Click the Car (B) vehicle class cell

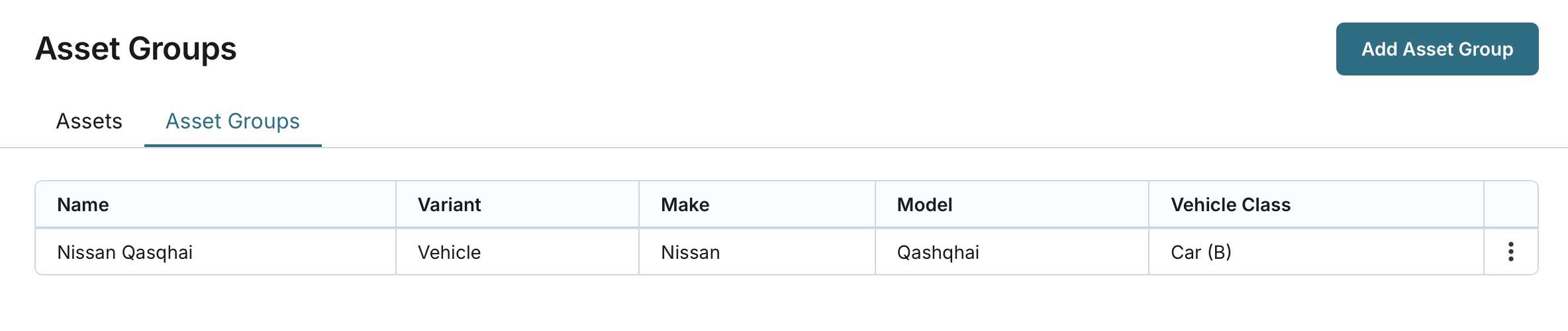pyautogui.click(x=1200, y=252)
